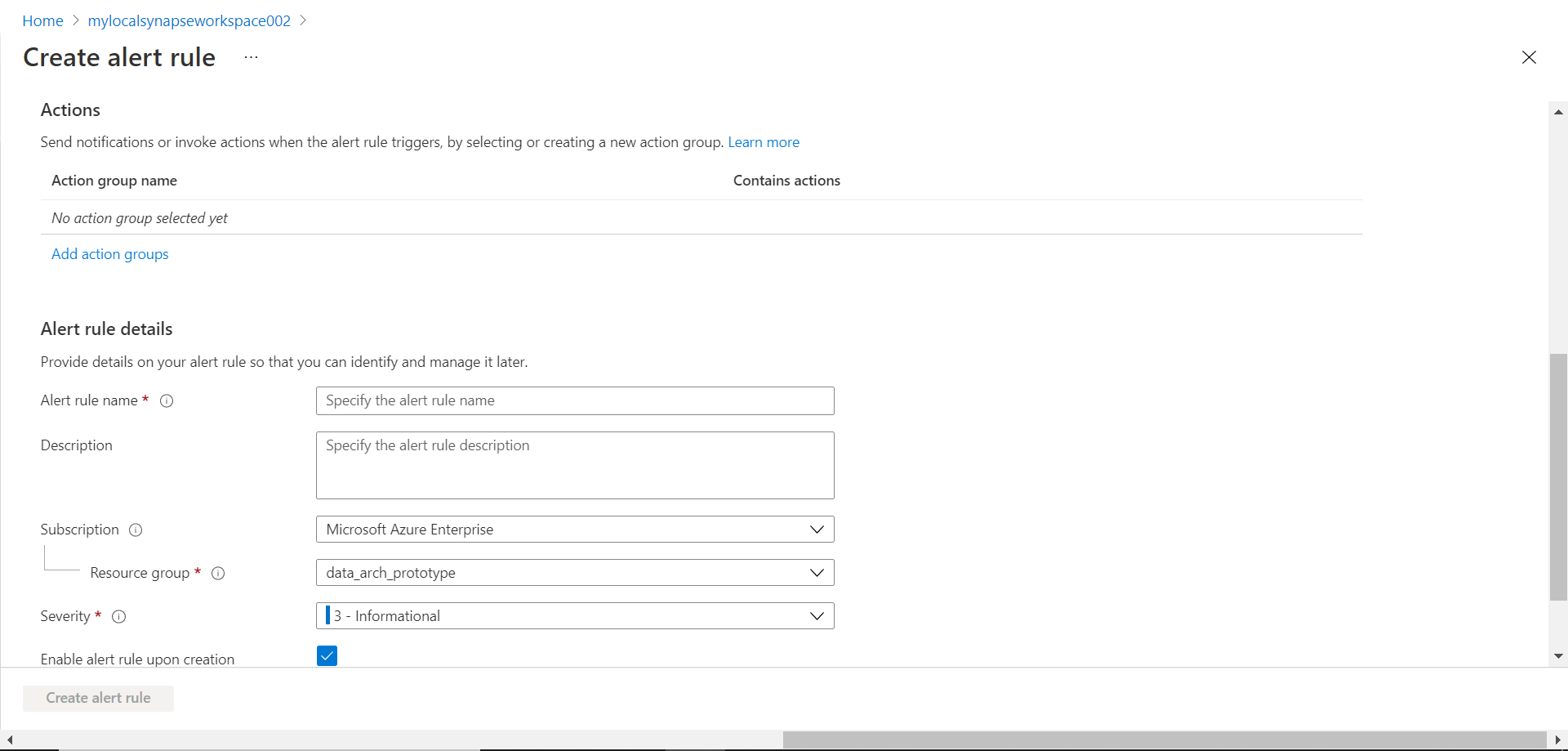1568x751 pixels.
Task: Click the Actions section heading
Action: (70, 110)
